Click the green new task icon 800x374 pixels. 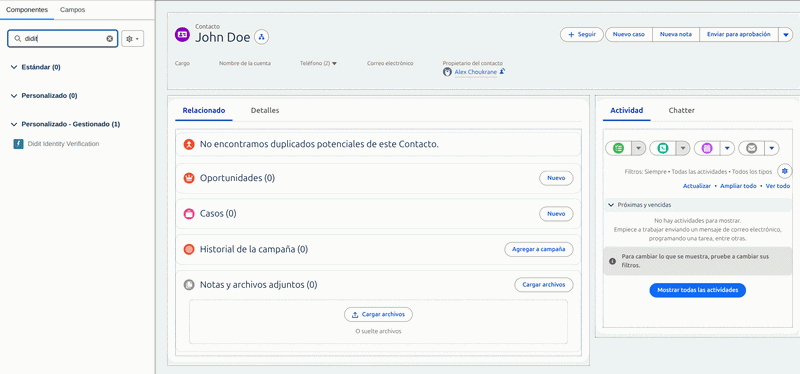pyautogui.click(x=618, y=148)
